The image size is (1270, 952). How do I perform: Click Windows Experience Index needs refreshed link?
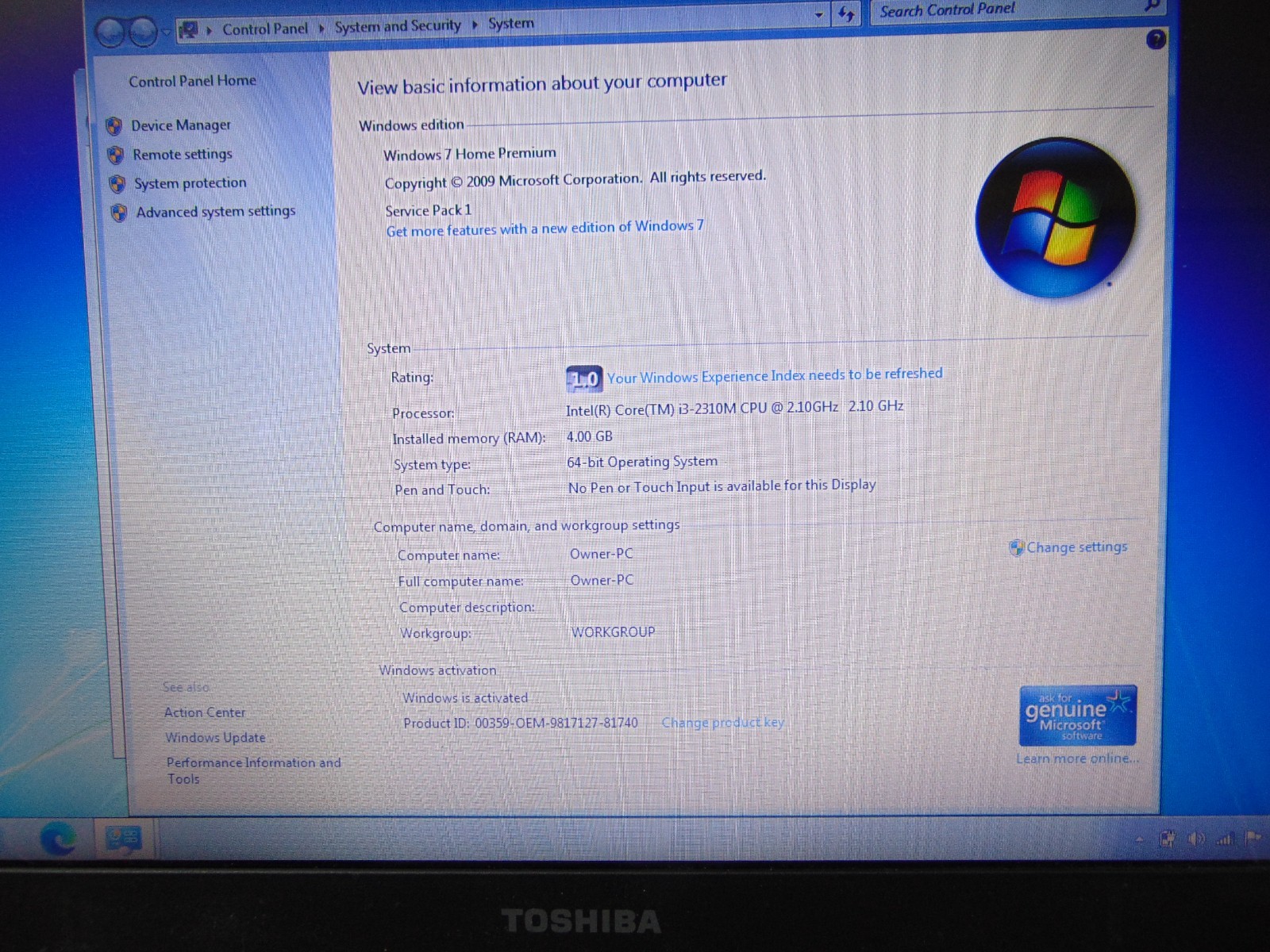(x=775, y=375)
